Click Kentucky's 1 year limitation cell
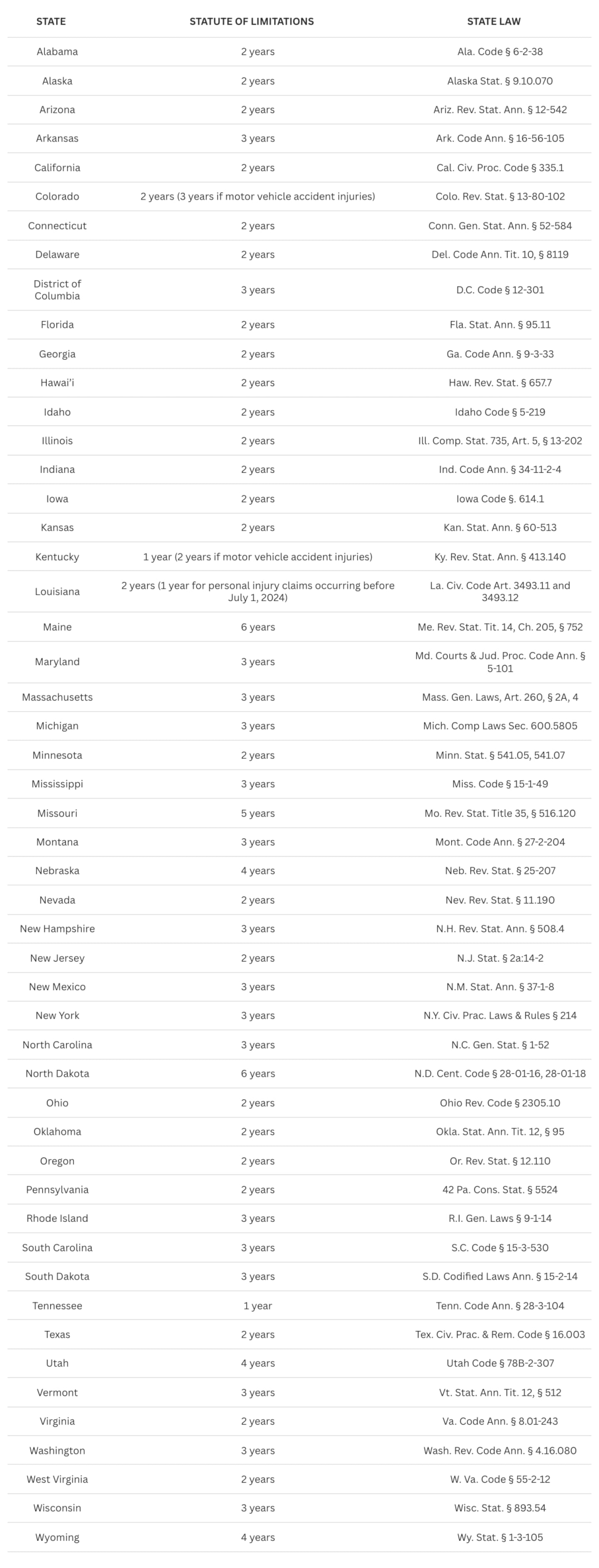Image resolution: width=599 pixels, height=1568 pixels. coord(257,557)
